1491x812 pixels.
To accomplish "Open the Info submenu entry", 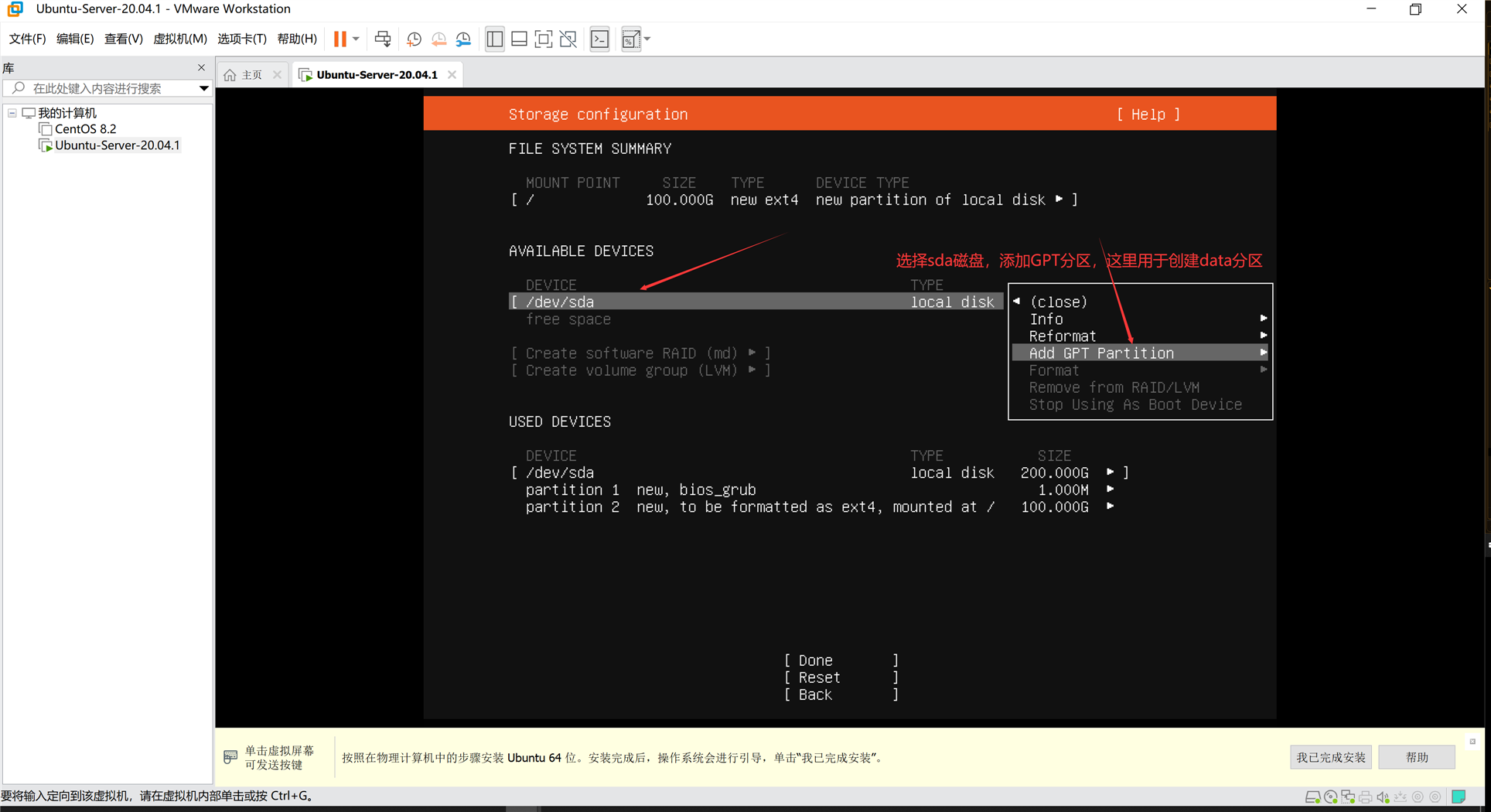I will pos(1141,319).
